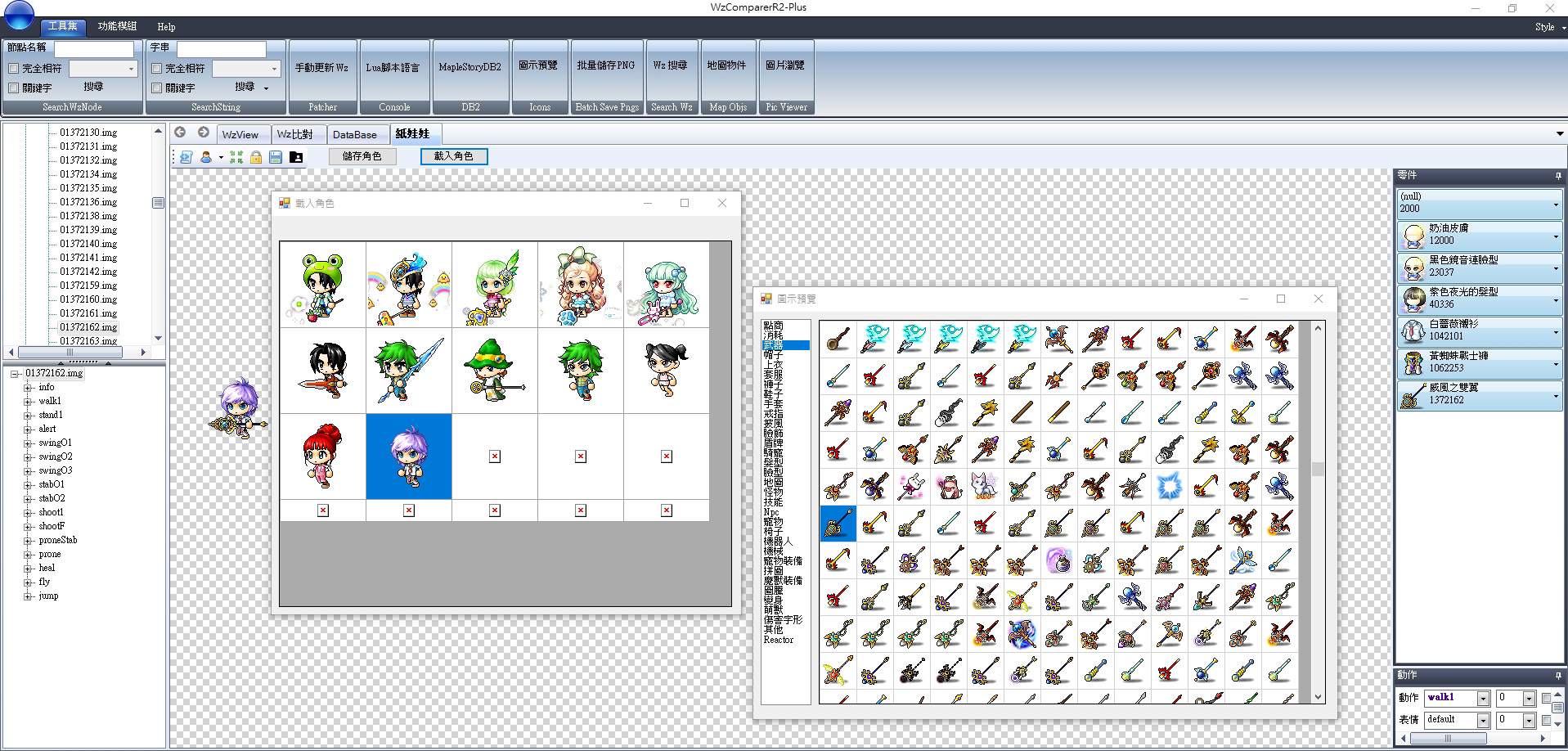Select the highlighted purple-haired character thumbnail
The height and width of the screenshot is (751, 1568).
tap(409, 456)
